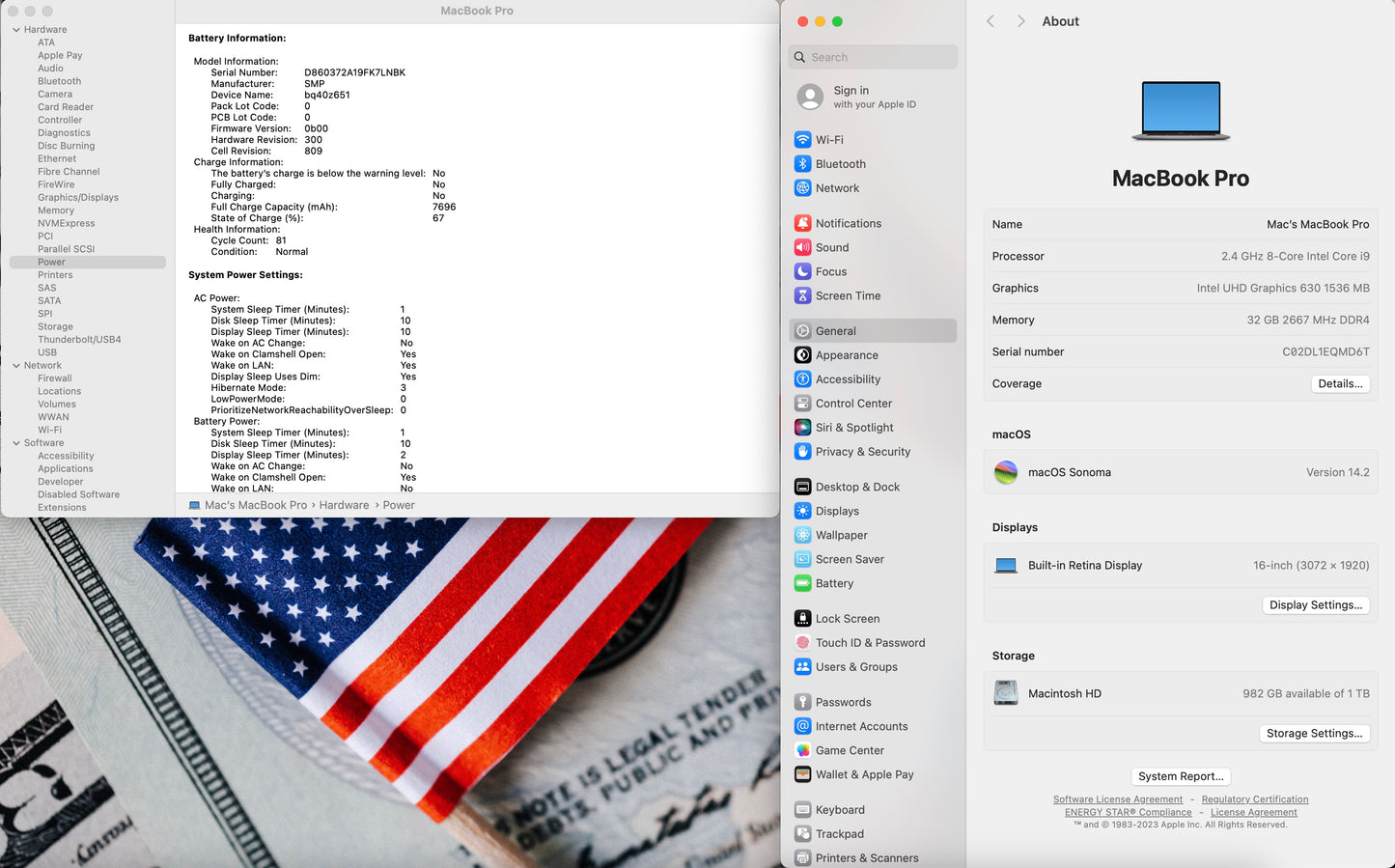This screenshot has height=868, width=1395.
Task: Open the Users & Groups icon
Action: (802, 667)
